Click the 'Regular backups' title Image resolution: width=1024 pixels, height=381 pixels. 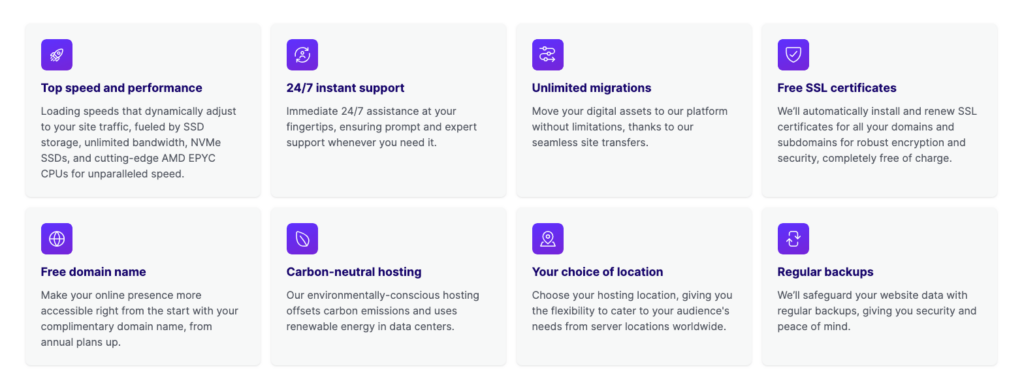(x=825, y=272)
